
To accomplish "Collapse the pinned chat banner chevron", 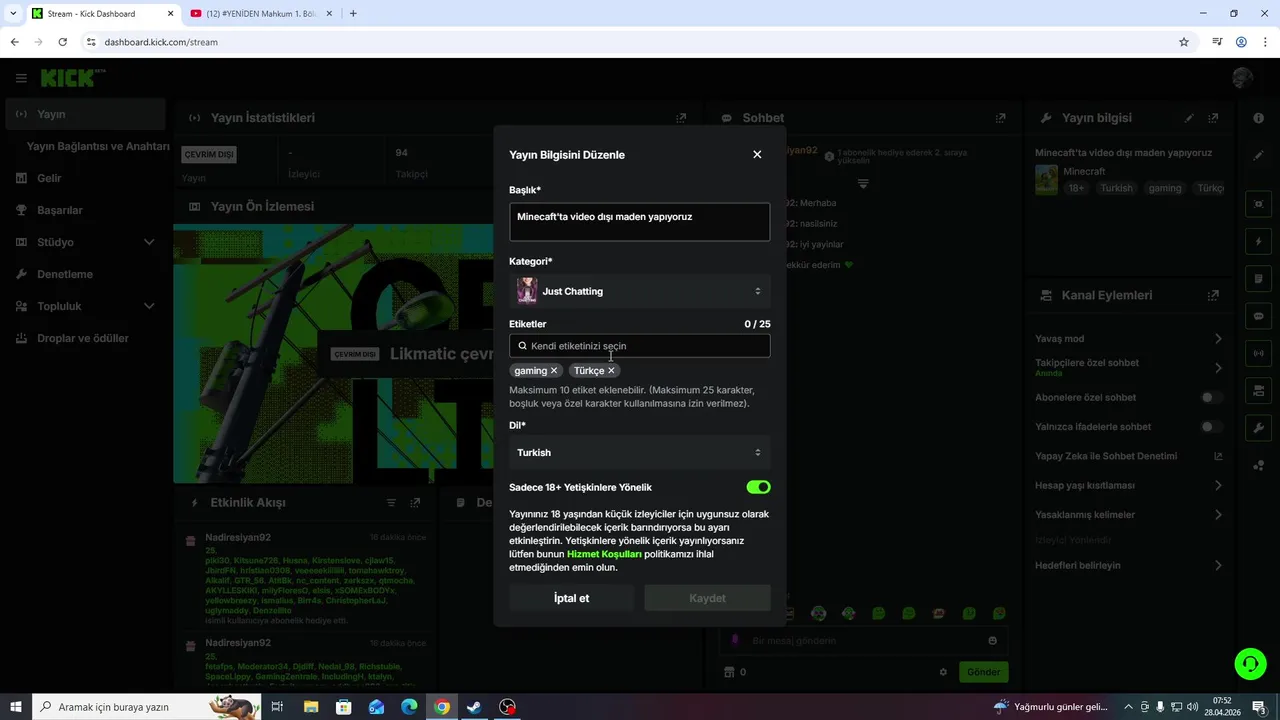I will click(x=863, y=184).
